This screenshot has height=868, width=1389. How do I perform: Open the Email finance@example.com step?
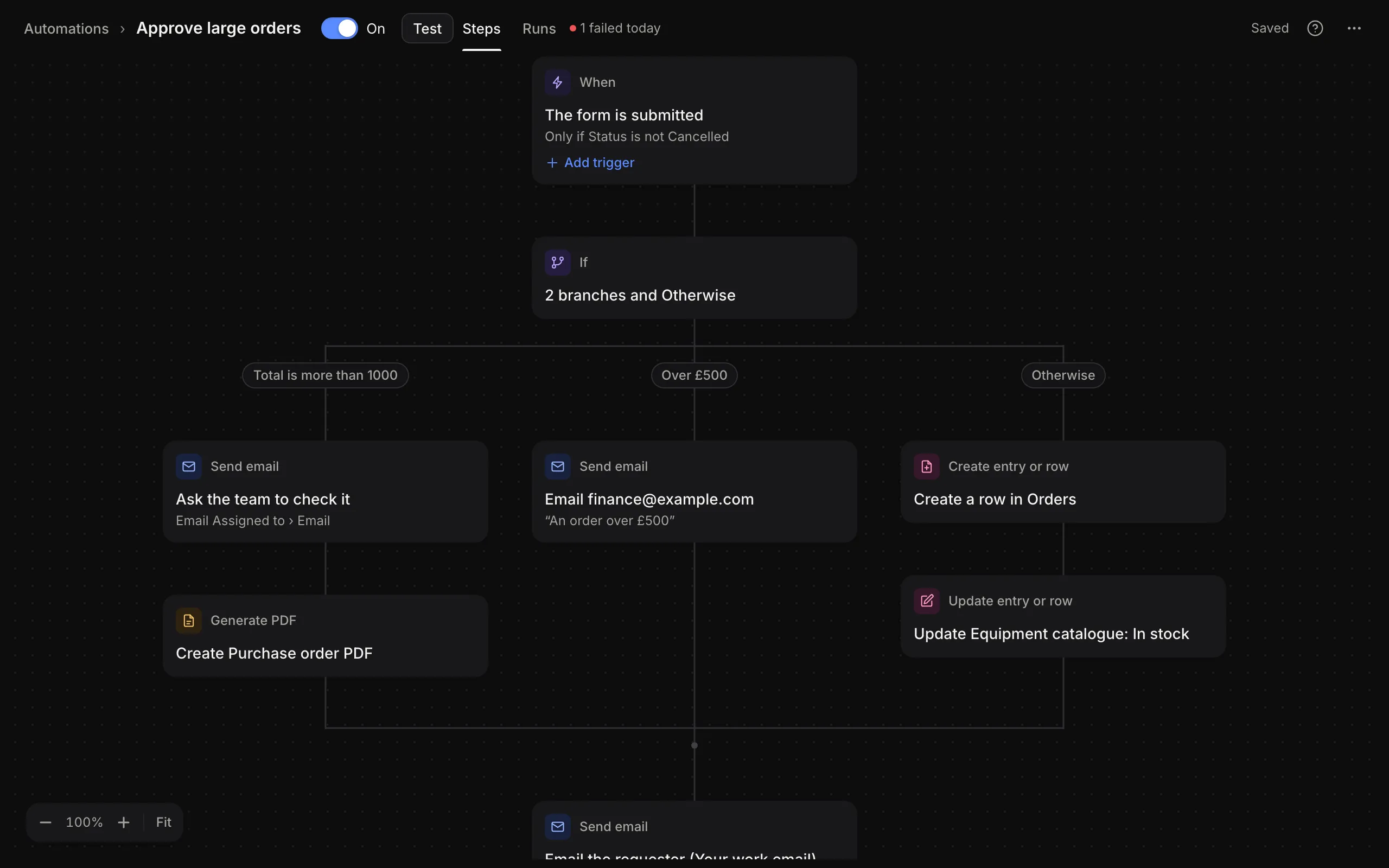(694, 492)
